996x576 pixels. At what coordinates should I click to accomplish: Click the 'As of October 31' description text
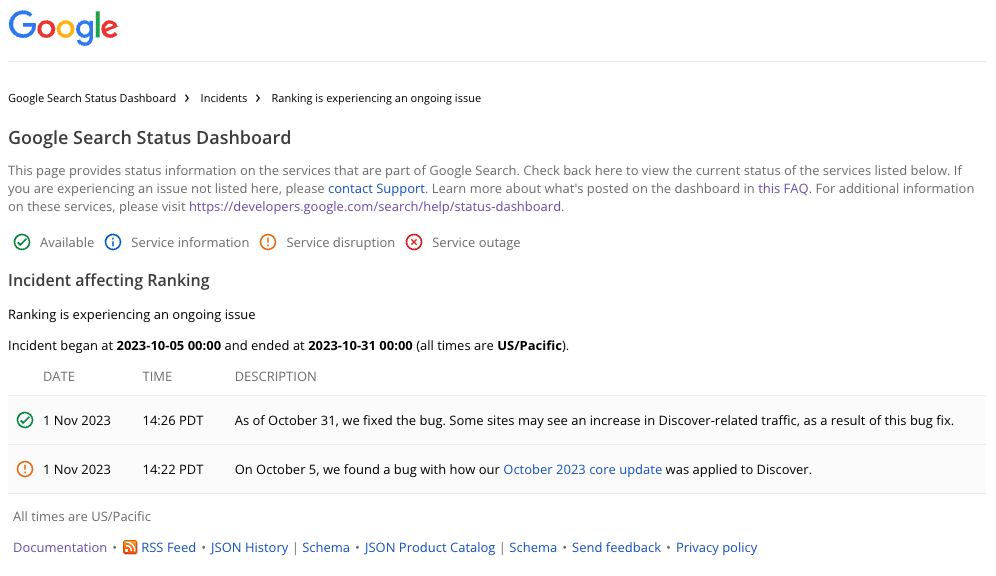pos(594,420)
